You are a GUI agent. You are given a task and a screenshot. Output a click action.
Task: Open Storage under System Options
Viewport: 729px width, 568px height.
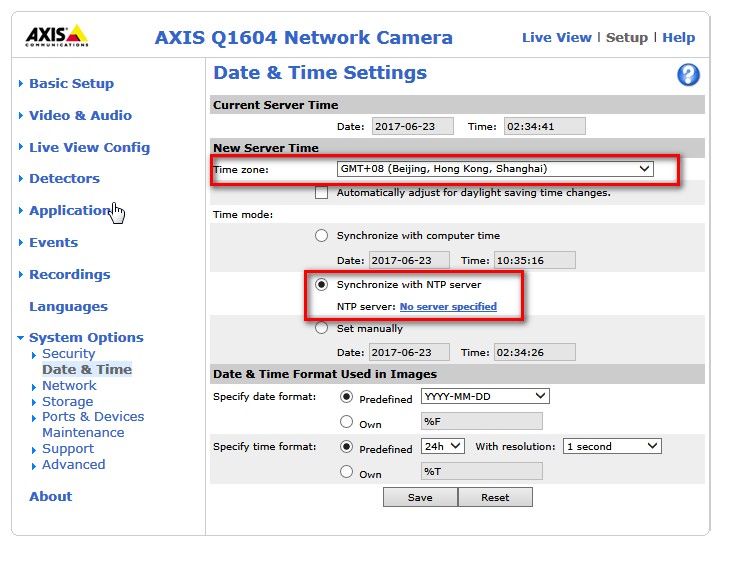click(x=67, y=402)
